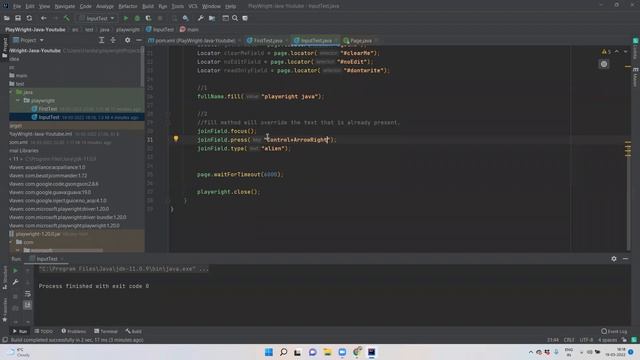640x360 pixels.
Task: Click the Windows Start button
Action: (269, 352)
